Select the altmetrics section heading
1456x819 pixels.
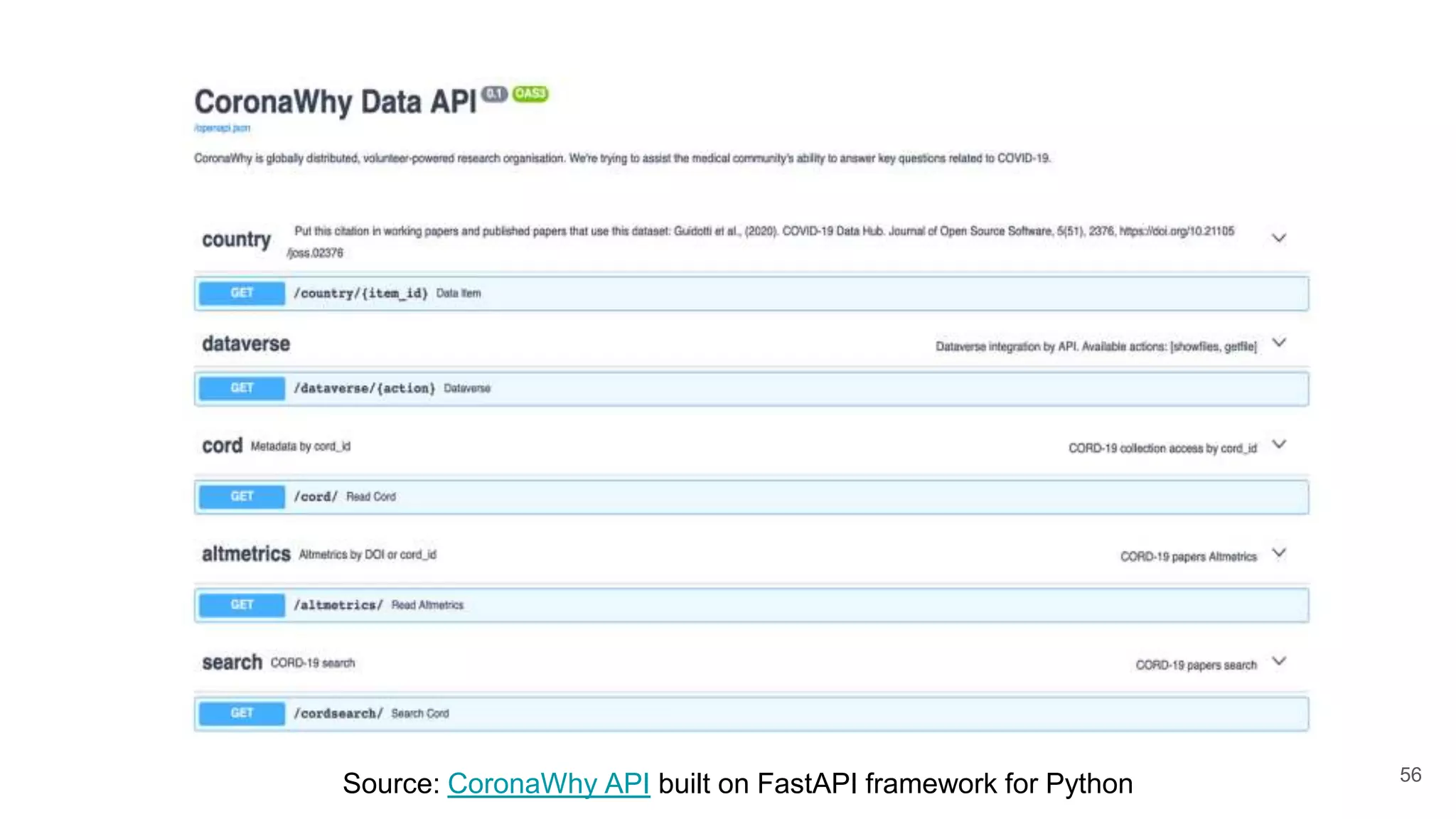[246, 554]
